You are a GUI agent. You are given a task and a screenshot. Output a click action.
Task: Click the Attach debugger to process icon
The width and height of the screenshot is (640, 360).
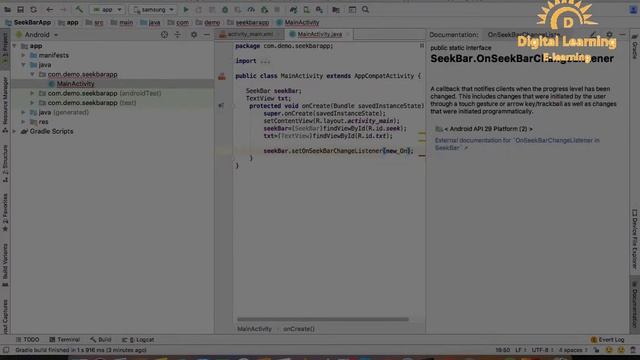point(264,9)
